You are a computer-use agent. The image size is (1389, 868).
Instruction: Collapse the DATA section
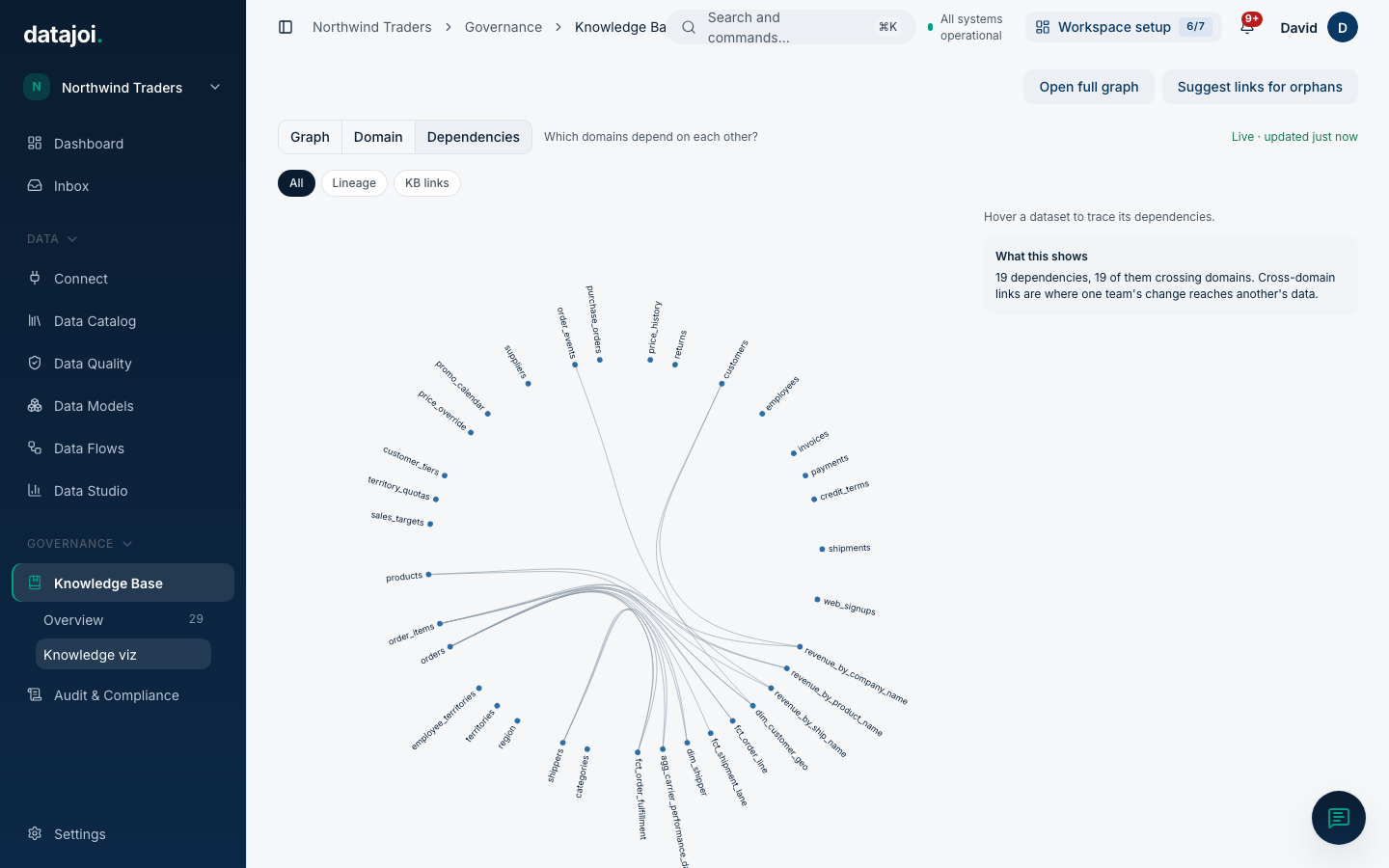click(52, 238)
